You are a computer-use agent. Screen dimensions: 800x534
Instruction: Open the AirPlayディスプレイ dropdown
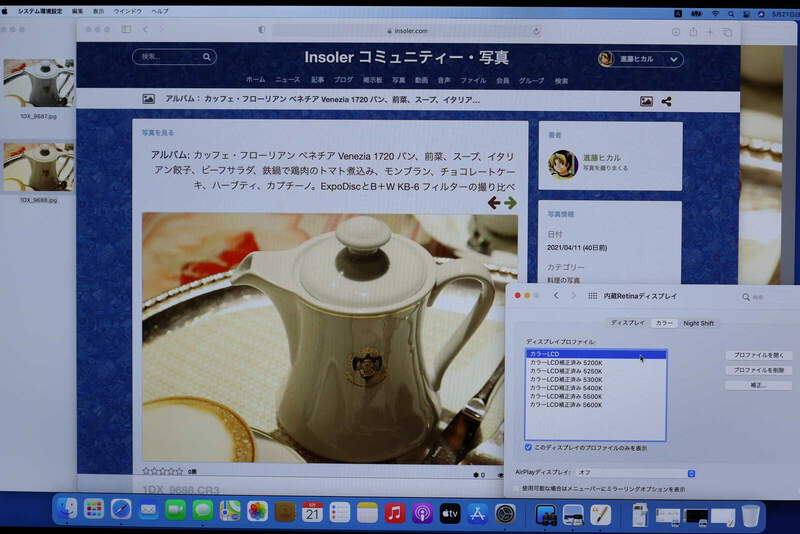point(634,472)
